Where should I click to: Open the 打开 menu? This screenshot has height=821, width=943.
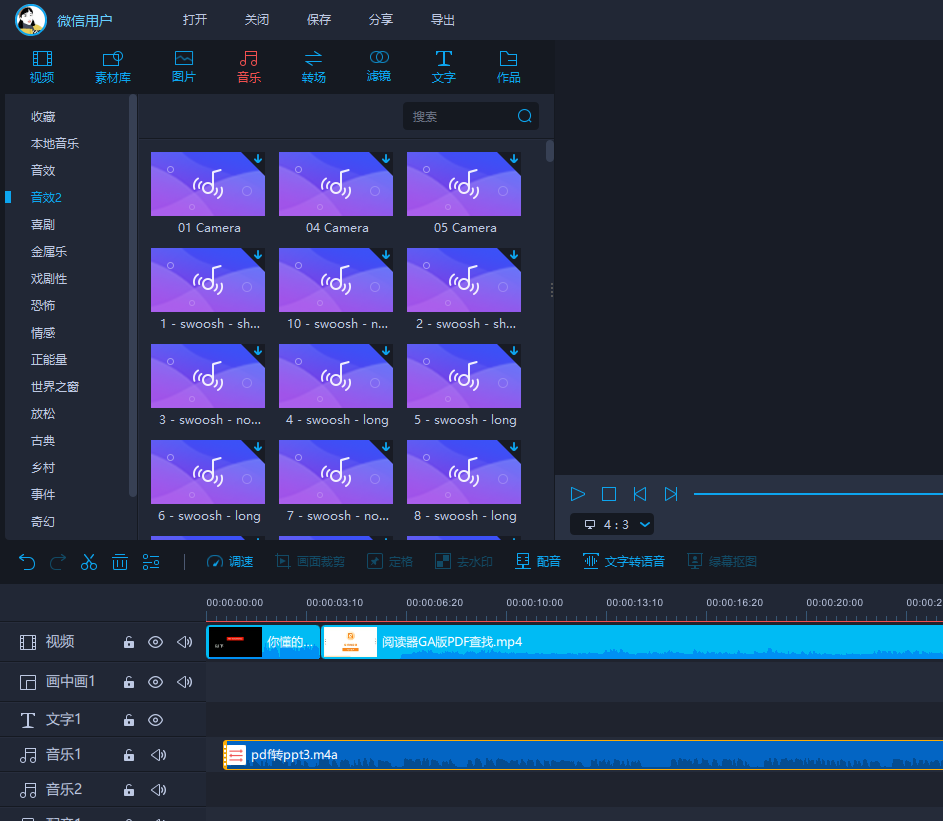tap(195, 20)
